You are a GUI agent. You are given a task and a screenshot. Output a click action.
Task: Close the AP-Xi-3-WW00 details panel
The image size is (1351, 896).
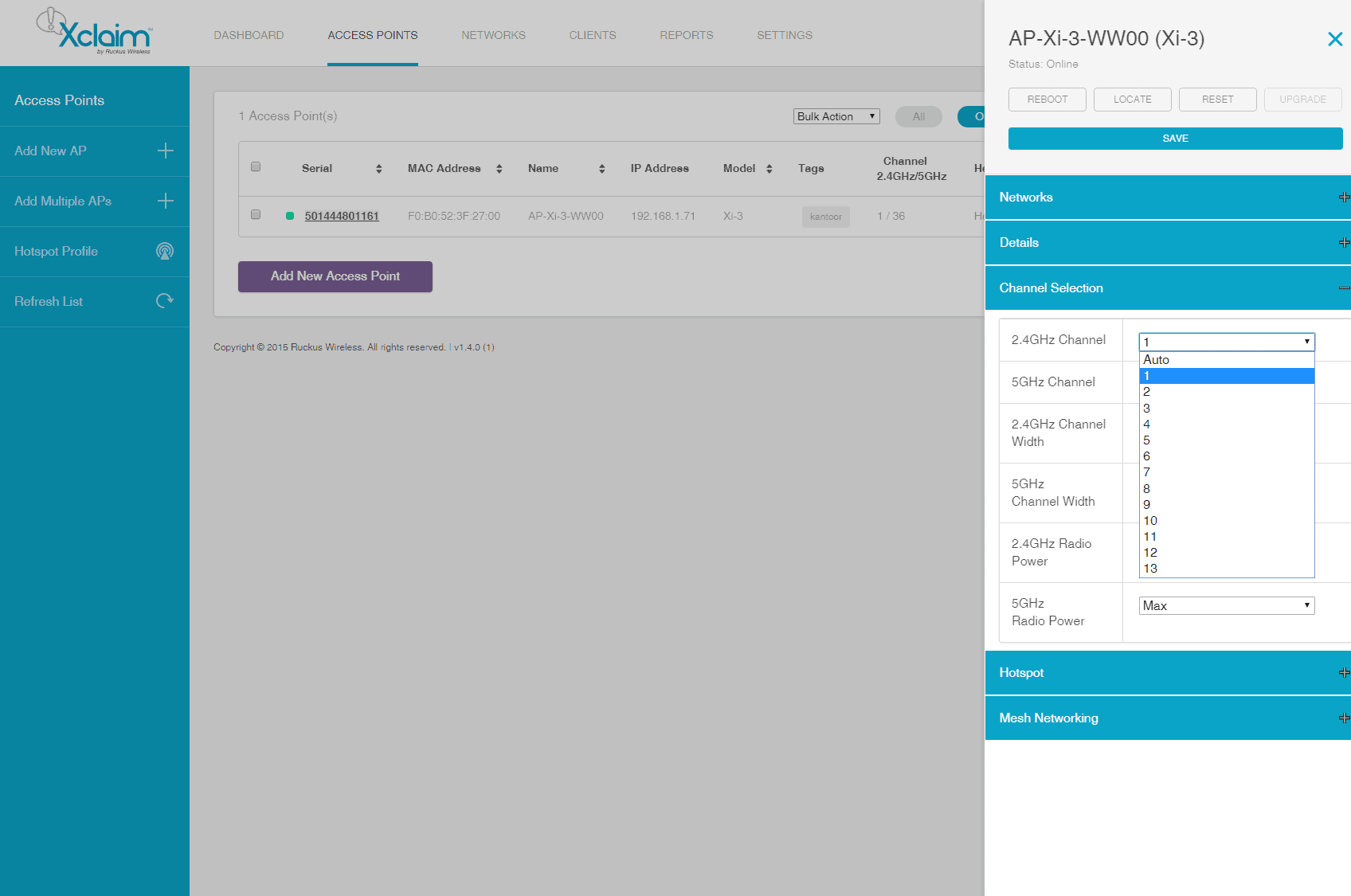click(x=1335, y=39)
